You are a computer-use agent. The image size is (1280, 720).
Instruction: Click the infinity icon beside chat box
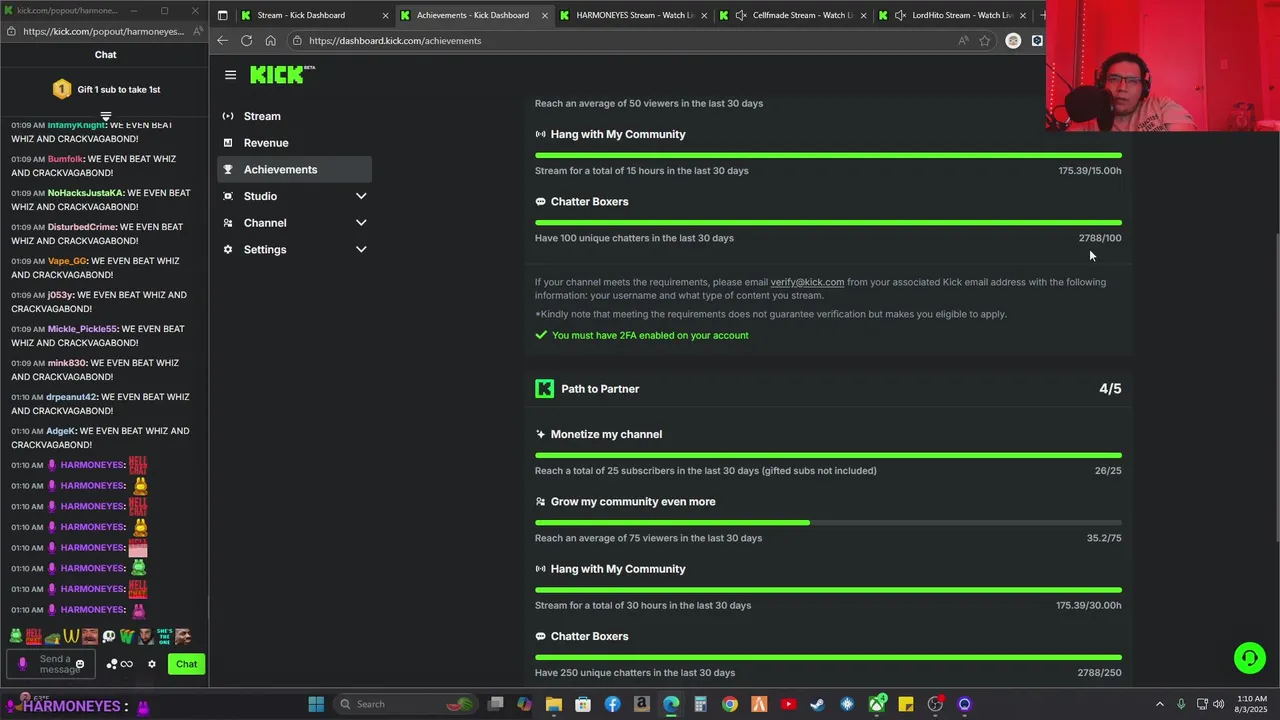(127, 664)
